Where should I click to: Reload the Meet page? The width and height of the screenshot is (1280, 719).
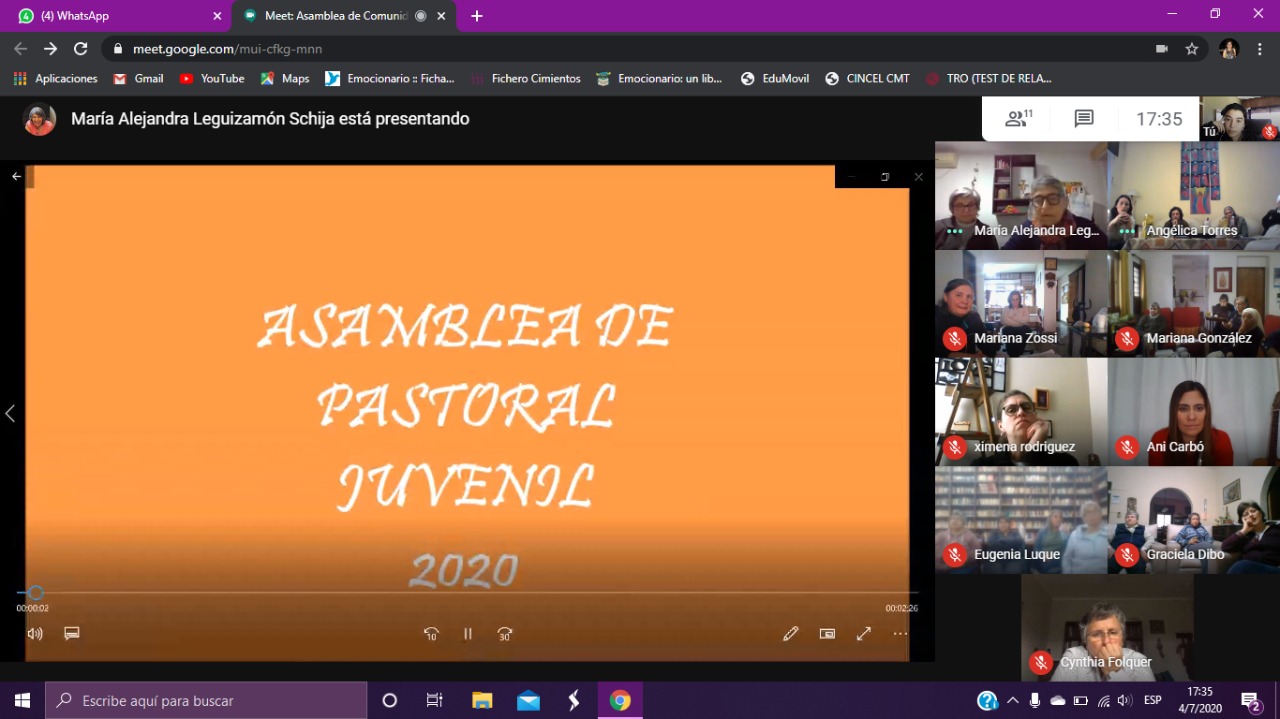(x=81, y=48)
